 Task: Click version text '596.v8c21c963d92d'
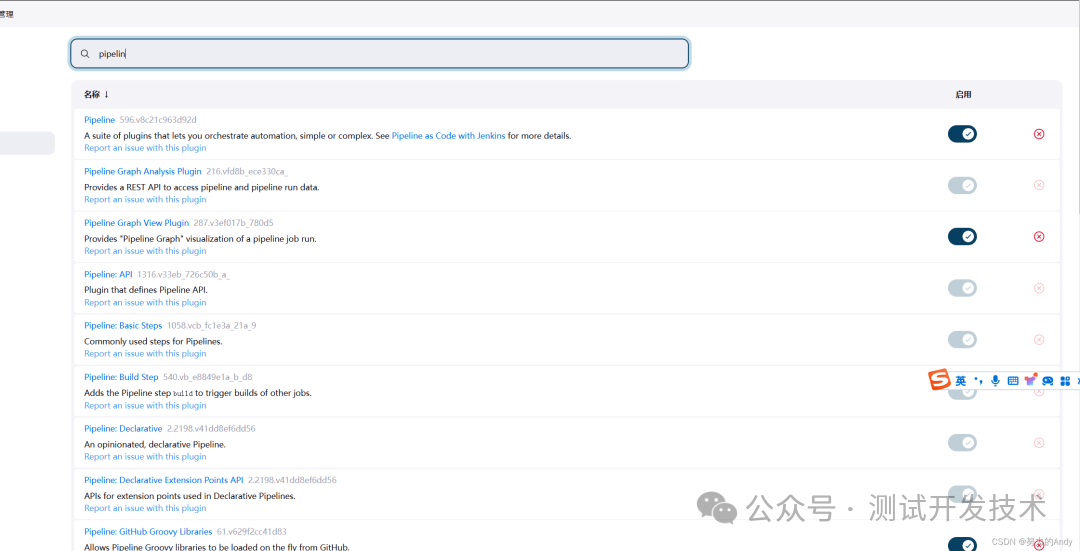pyautogui.click(x=158, y=120)
